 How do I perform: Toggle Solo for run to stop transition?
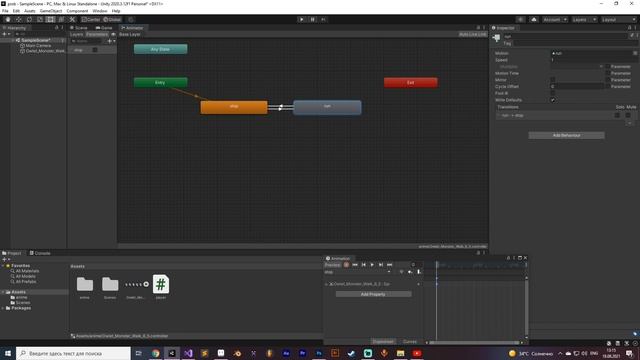click(617, 116)
